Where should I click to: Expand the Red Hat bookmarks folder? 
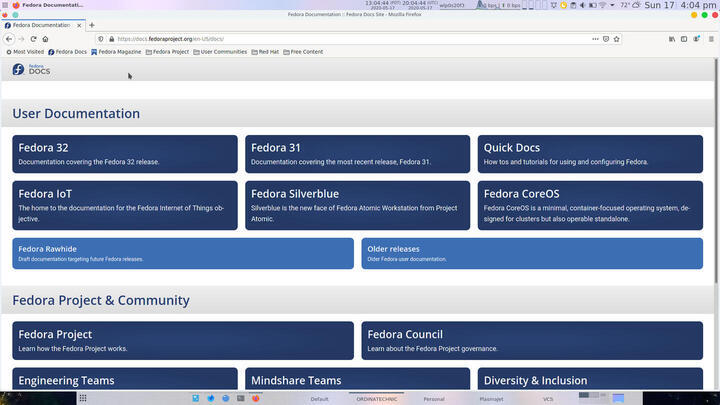[x=265, y=52]
